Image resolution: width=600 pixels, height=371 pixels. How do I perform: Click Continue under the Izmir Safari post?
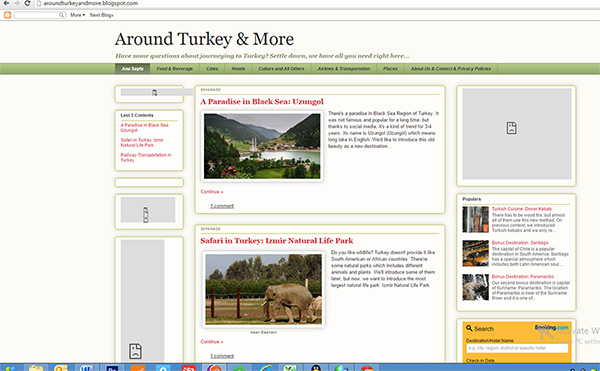[212, 342]
